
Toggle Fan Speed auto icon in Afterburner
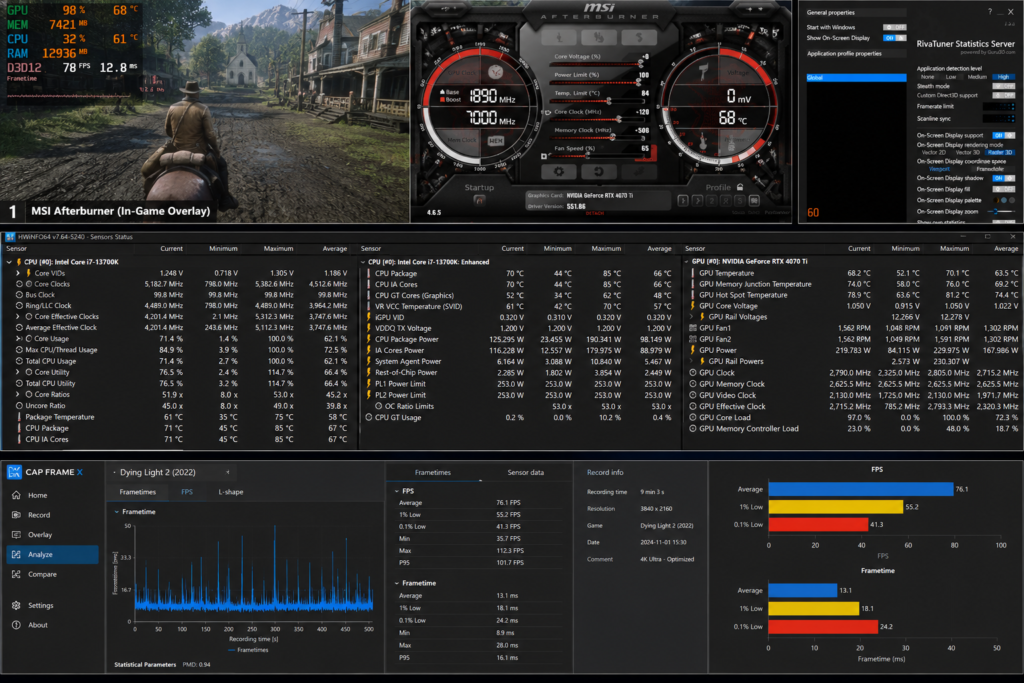pos(544,157)
